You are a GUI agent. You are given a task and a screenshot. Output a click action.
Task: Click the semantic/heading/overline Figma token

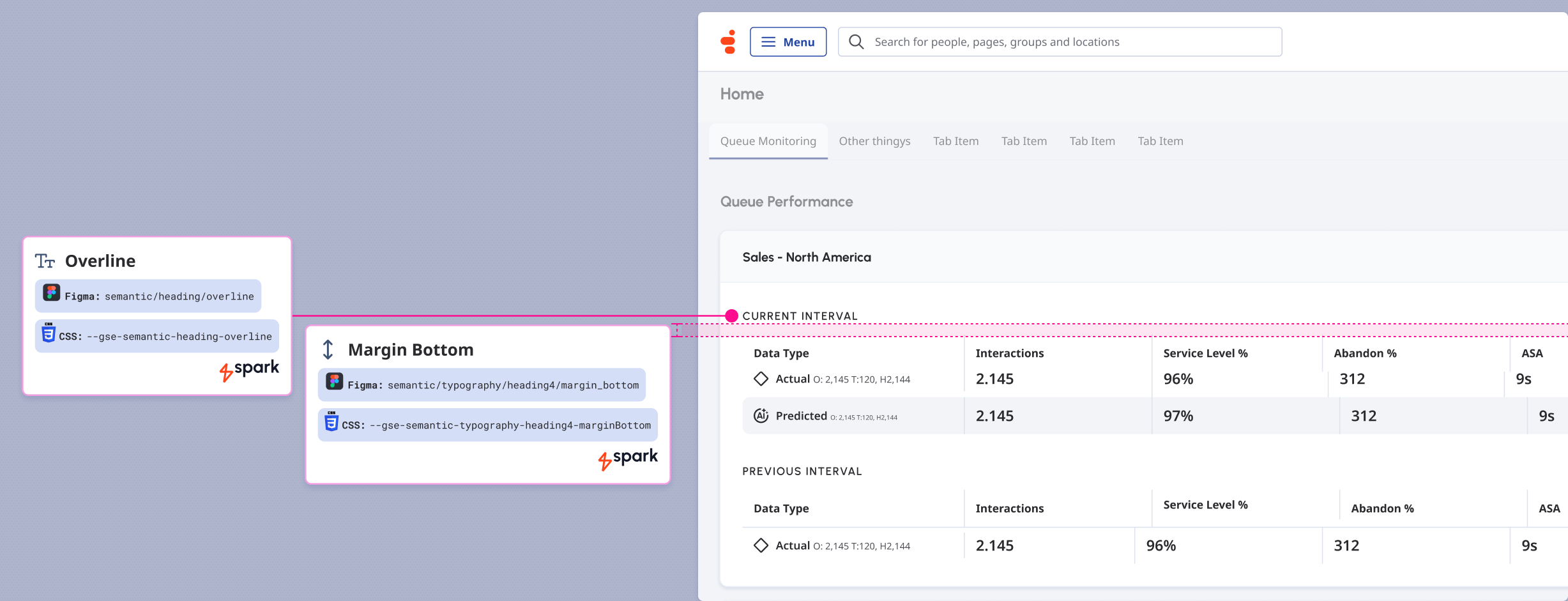[179, 296]
